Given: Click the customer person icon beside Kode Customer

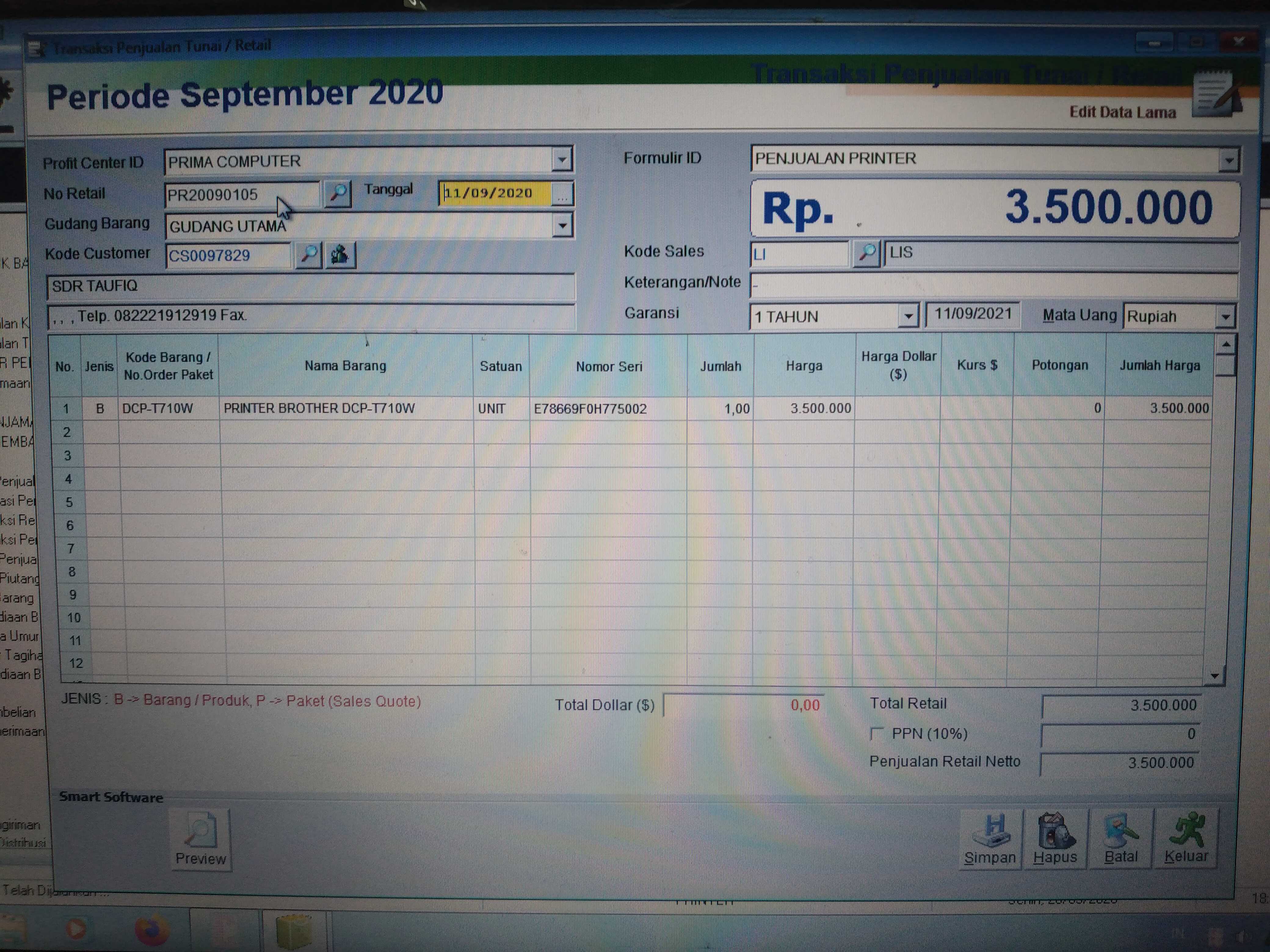Looking at the screenshot, I should point(340,255).
